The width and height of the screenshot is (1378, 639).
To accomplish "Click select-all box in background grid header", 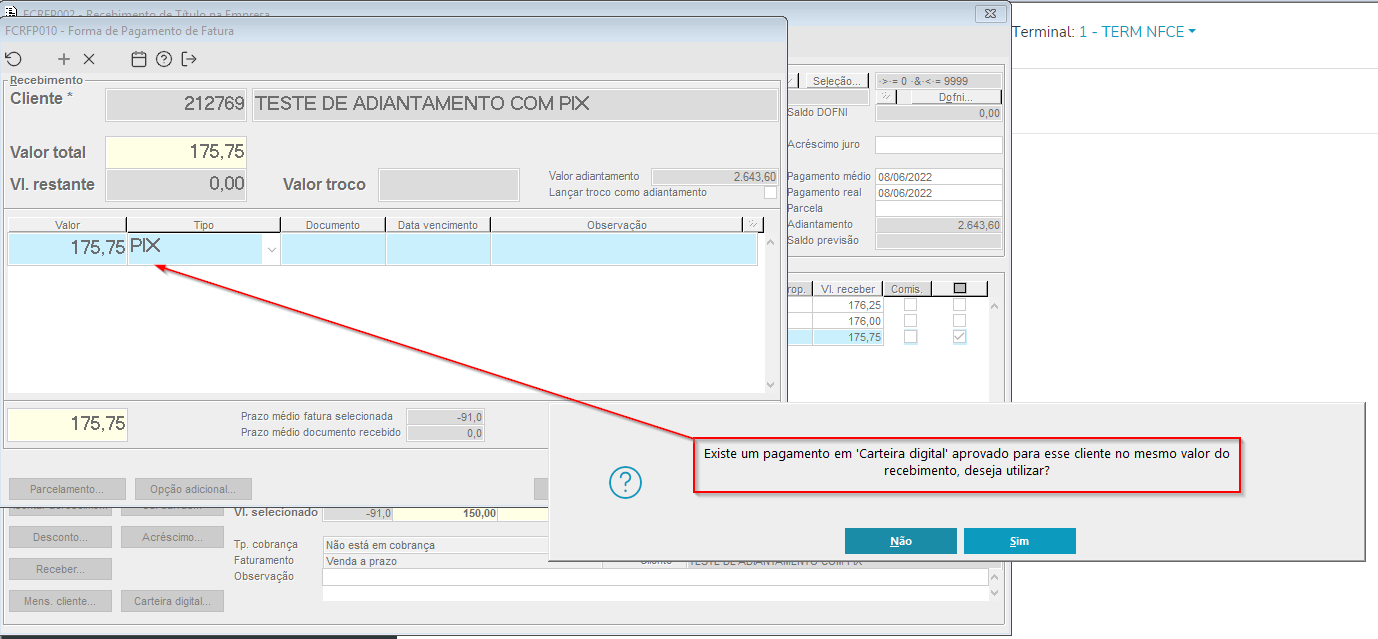I will point(960,288).
